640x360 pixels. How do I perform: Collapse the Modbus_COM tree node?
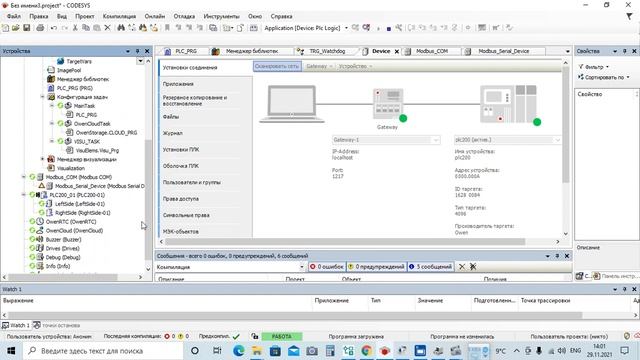(24, 177)
